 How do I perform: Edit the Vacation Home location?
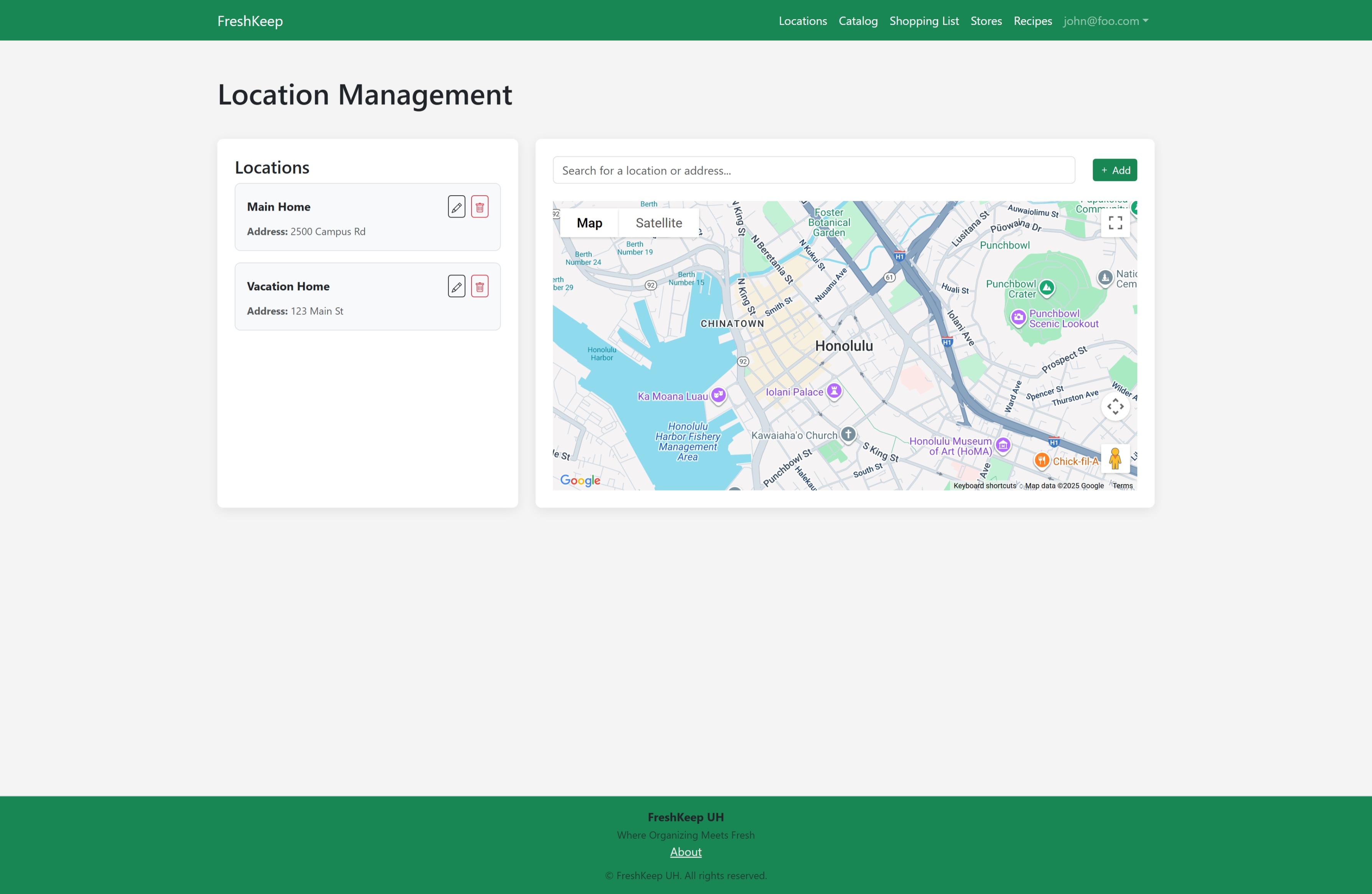[x=456, y=286]
